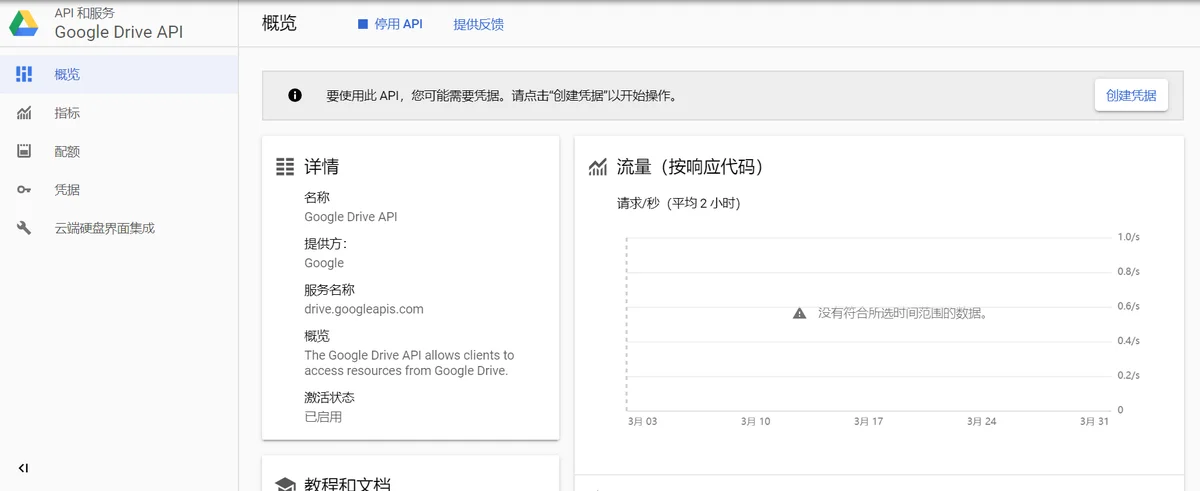
Task: Click the 没有符合所选时间范围的数据 message
Action: (x=903, y=313)
